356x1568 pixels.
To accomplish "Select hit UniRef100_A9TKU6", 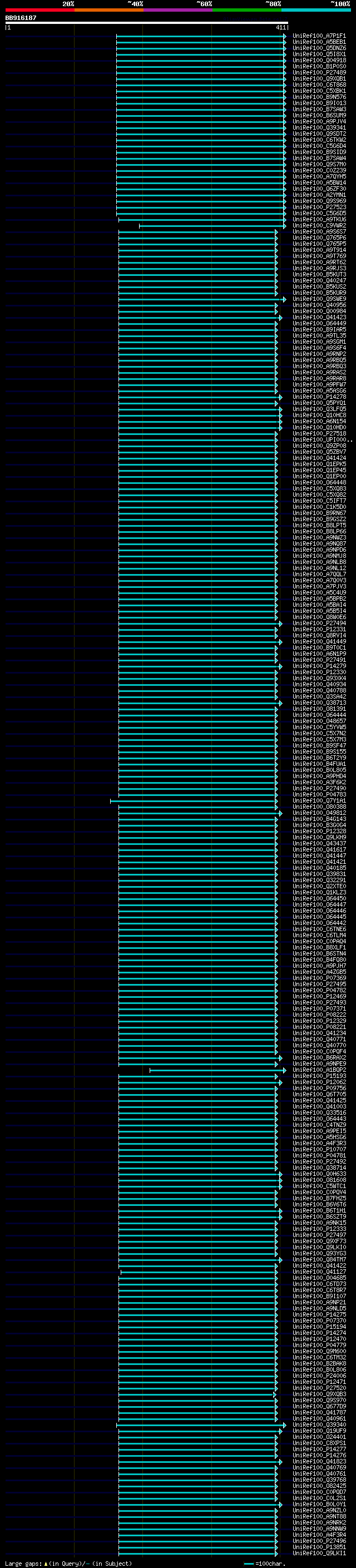I will click(x=319, y=219).
